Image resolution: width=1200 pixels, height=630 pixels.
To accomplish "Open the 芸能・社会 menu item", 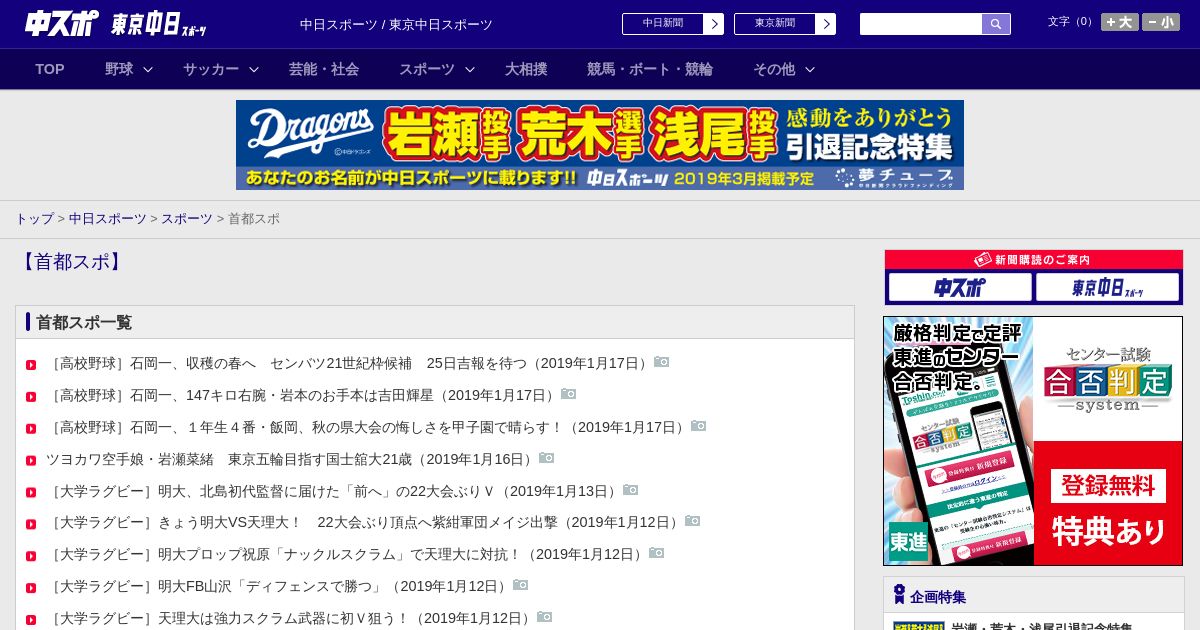I will (324, 69).
